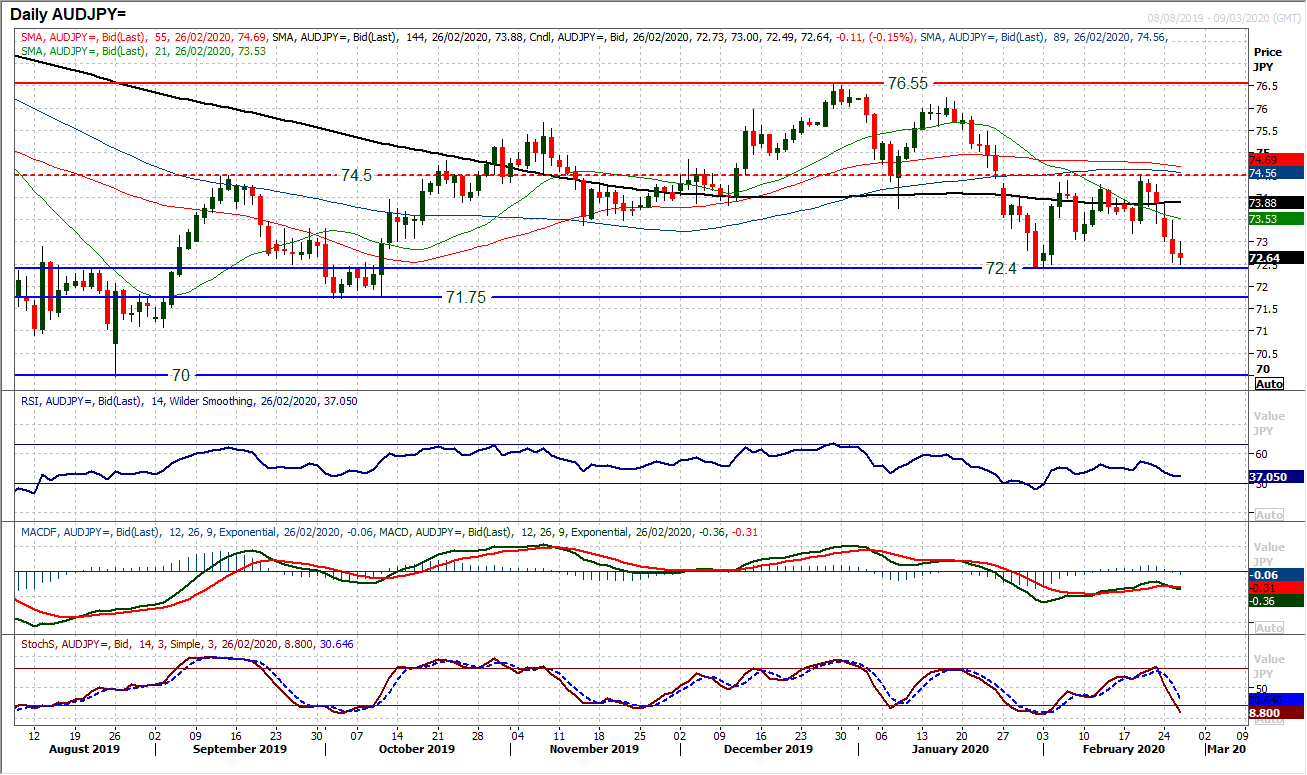Click the red -0.31 MACD signal tag

pos(1277,588)
